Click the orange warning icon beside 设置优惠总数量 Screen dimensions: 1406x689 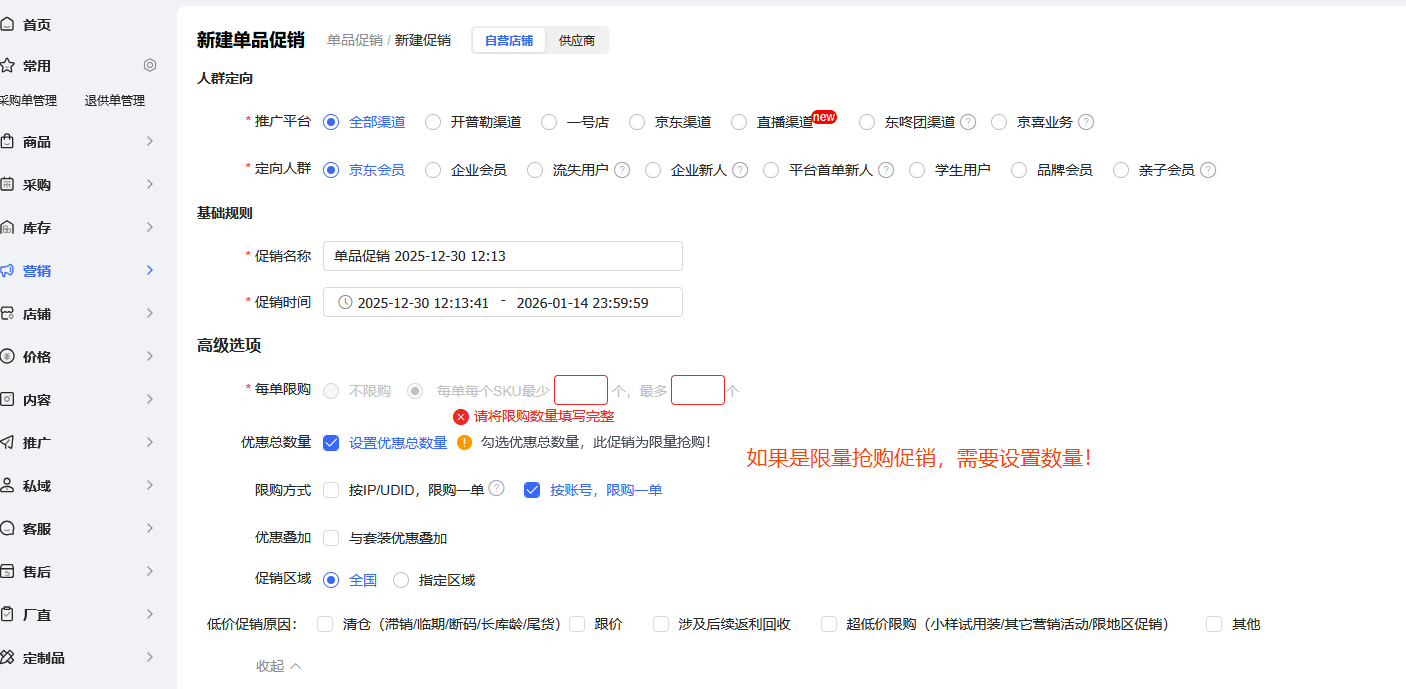(x=464, y=442)
